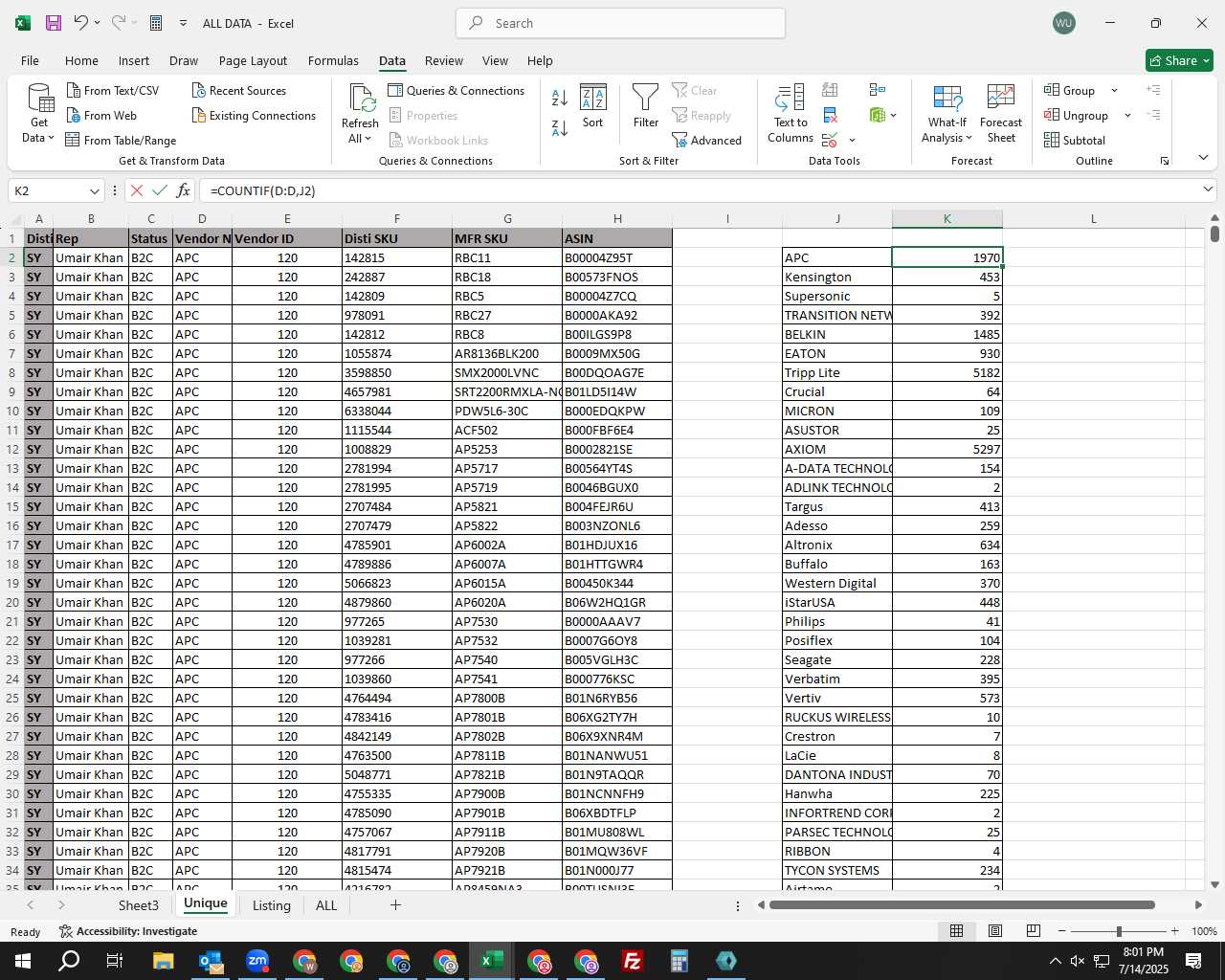
Task: Open Existing Connections
Action: pos(254,115)
